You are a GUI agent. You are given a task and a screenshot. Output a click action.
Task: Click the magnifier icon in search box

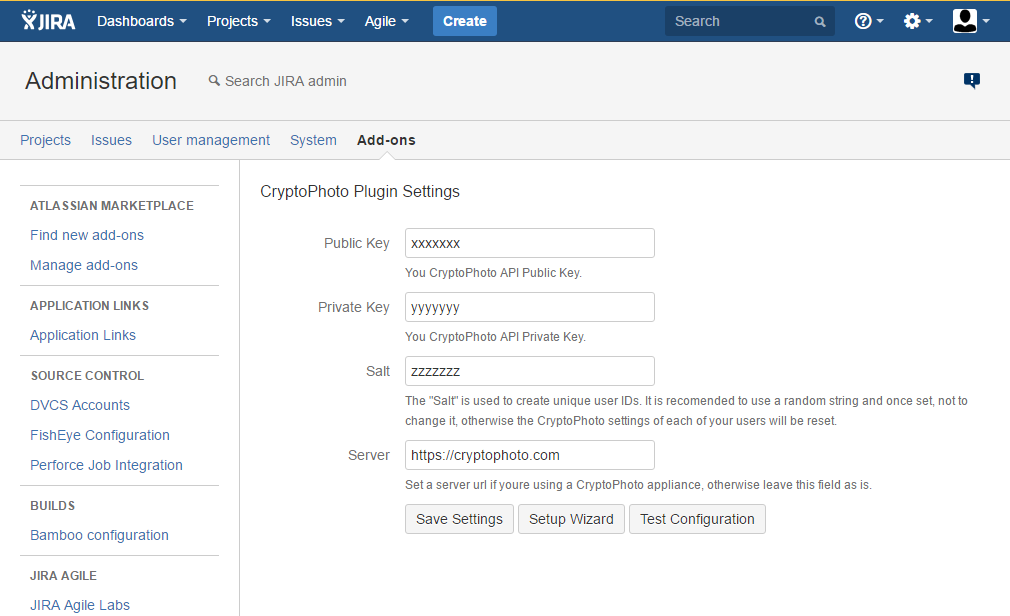(819, 22)
